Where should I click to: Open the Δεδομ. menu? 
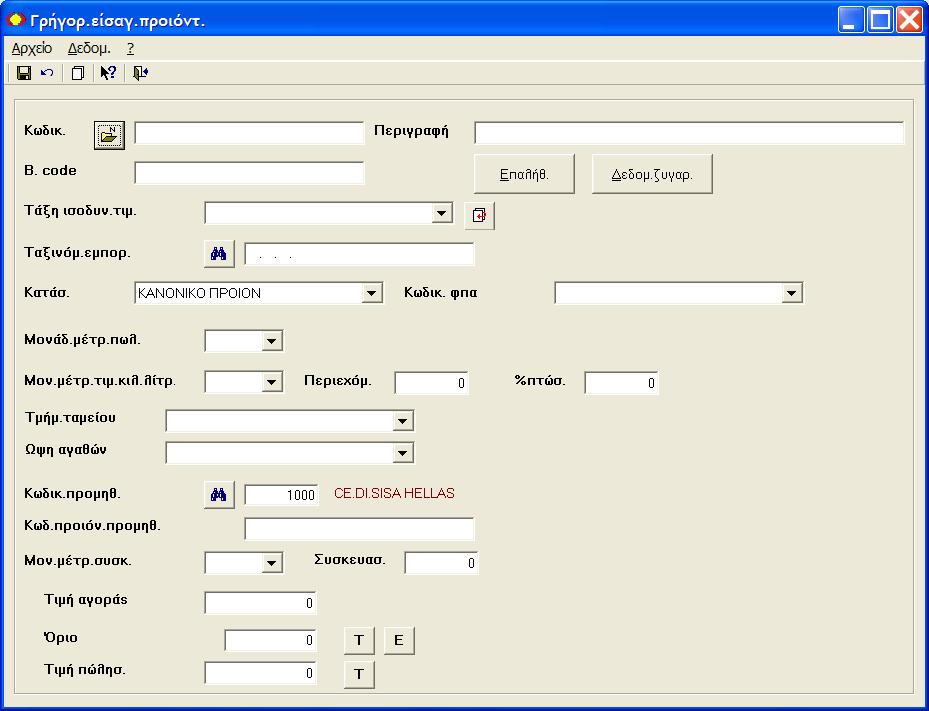(89, 49)
